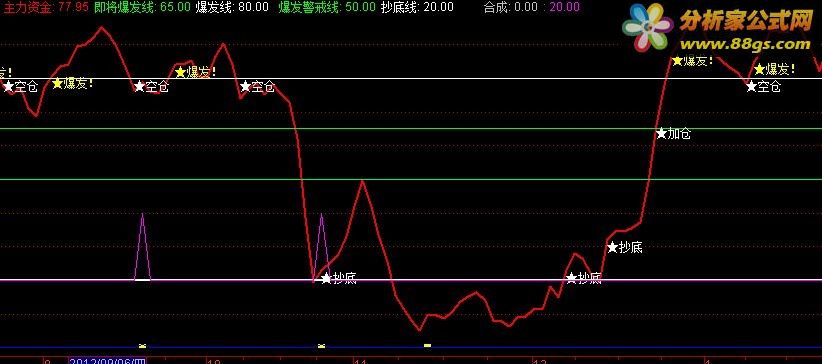822x364 pixels.
Task: Click the flower logo icon
Action: (x=648, y=27)
